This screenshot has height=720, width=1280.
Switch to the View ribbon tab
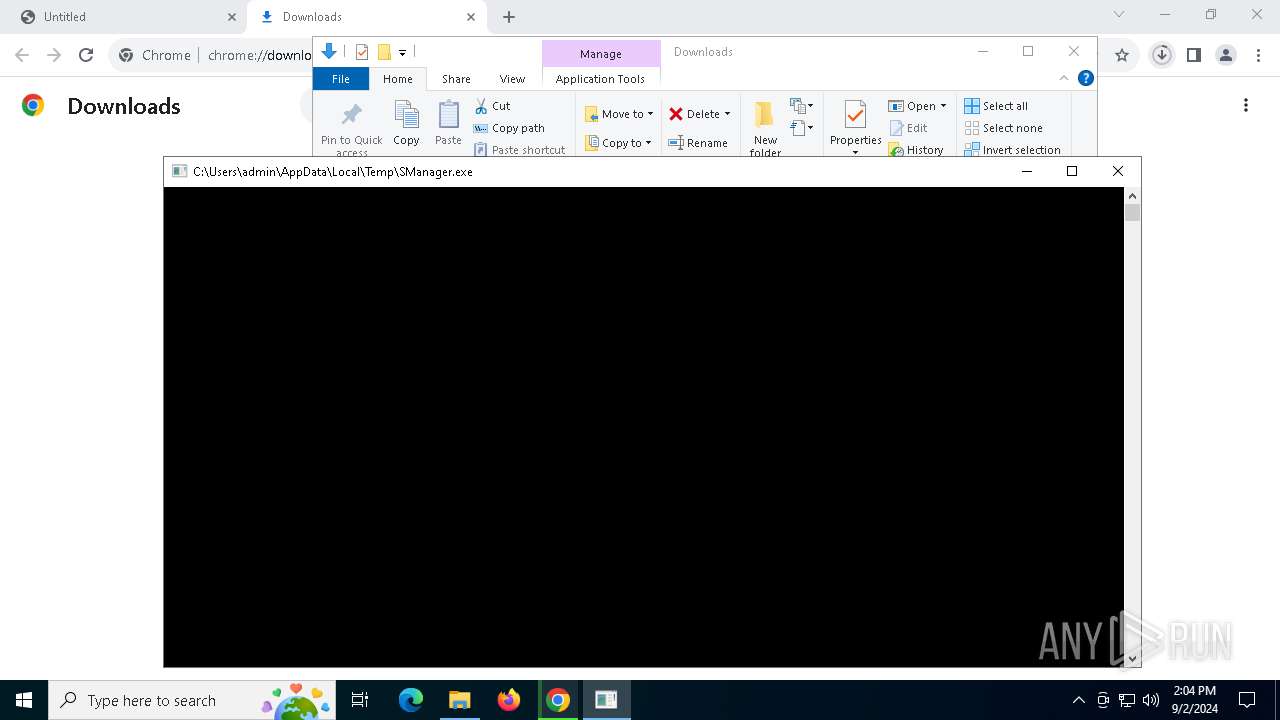512,79
